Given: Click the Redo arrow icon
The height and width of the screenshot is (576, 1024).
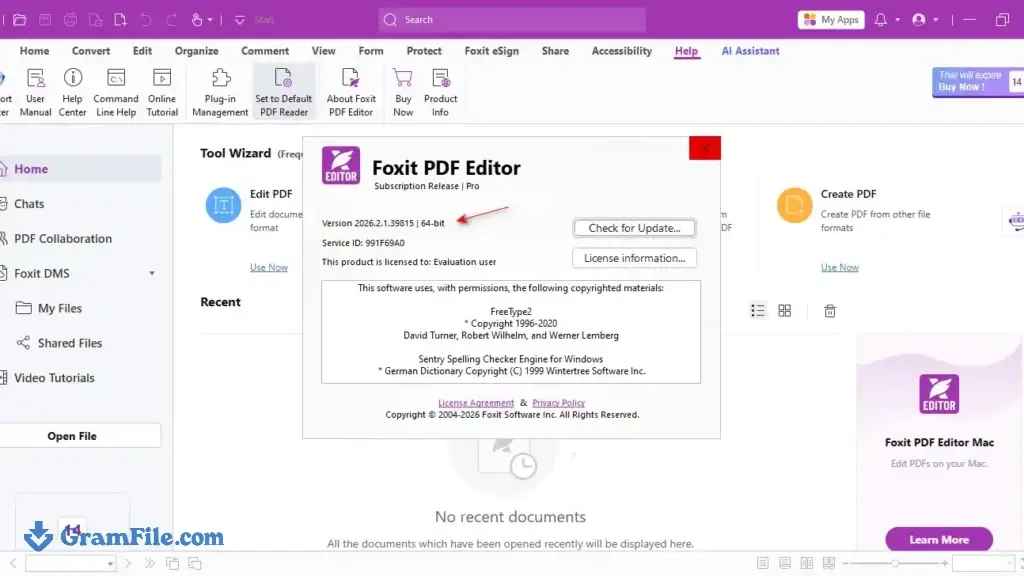Looking at the screenshot, I should (171, 20).
